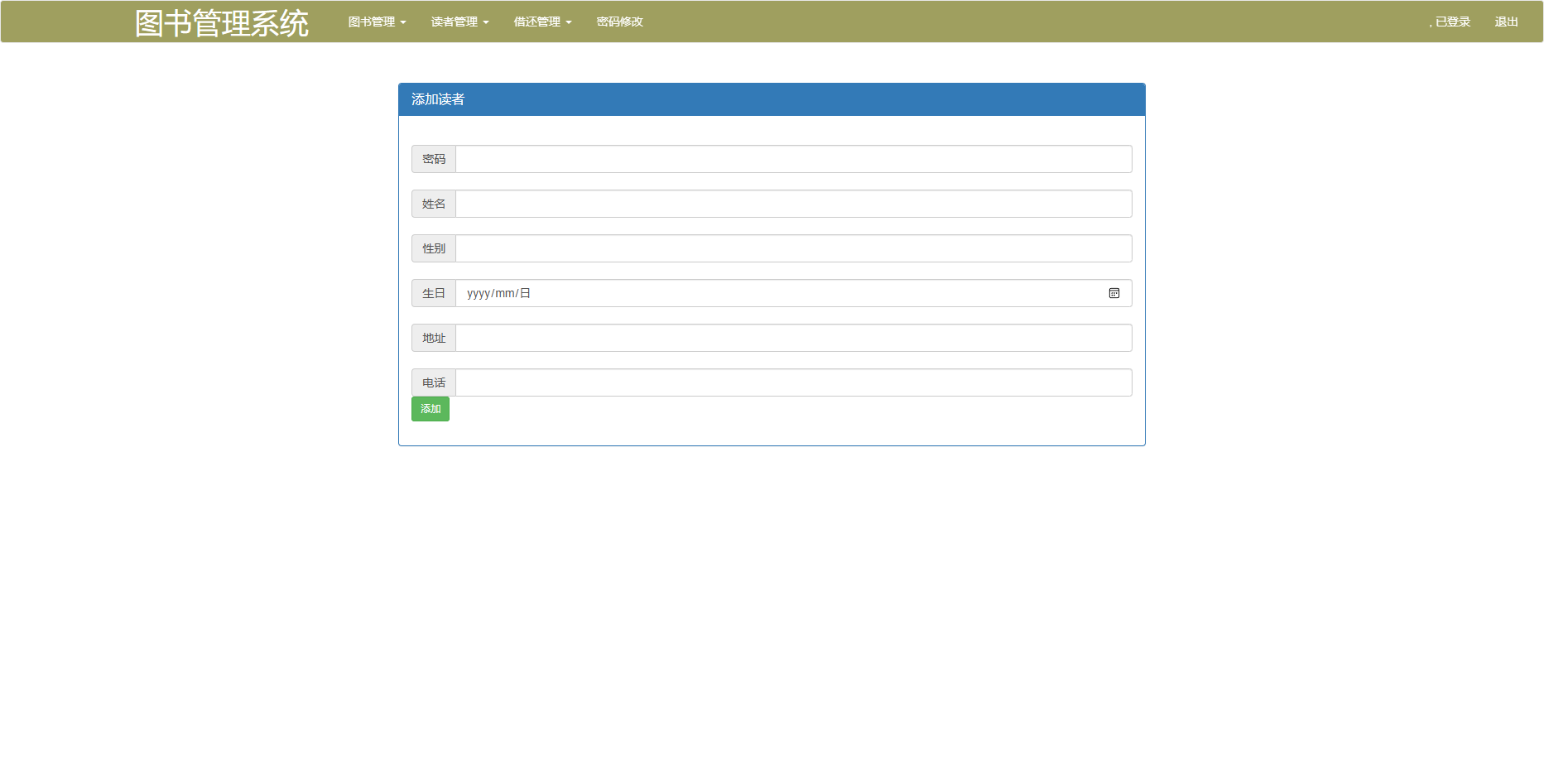Expand the 借还管理 dropdown menu

542,22
